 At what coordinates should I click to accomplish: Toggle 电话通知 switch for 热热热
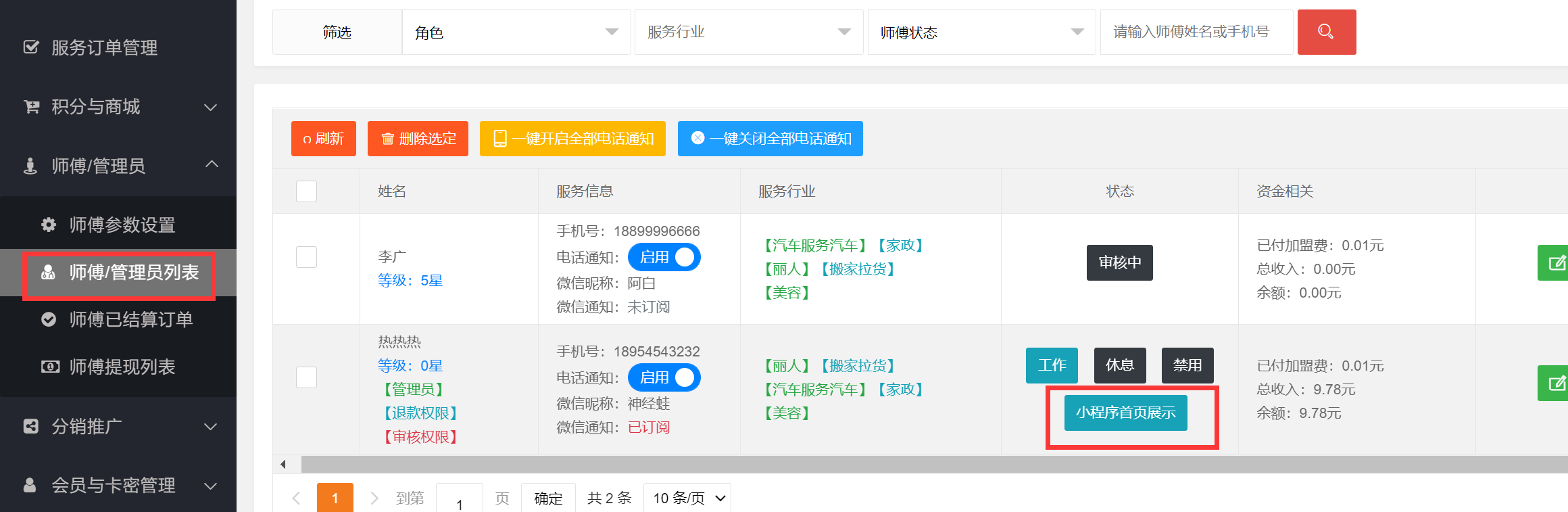pos(664,377)
